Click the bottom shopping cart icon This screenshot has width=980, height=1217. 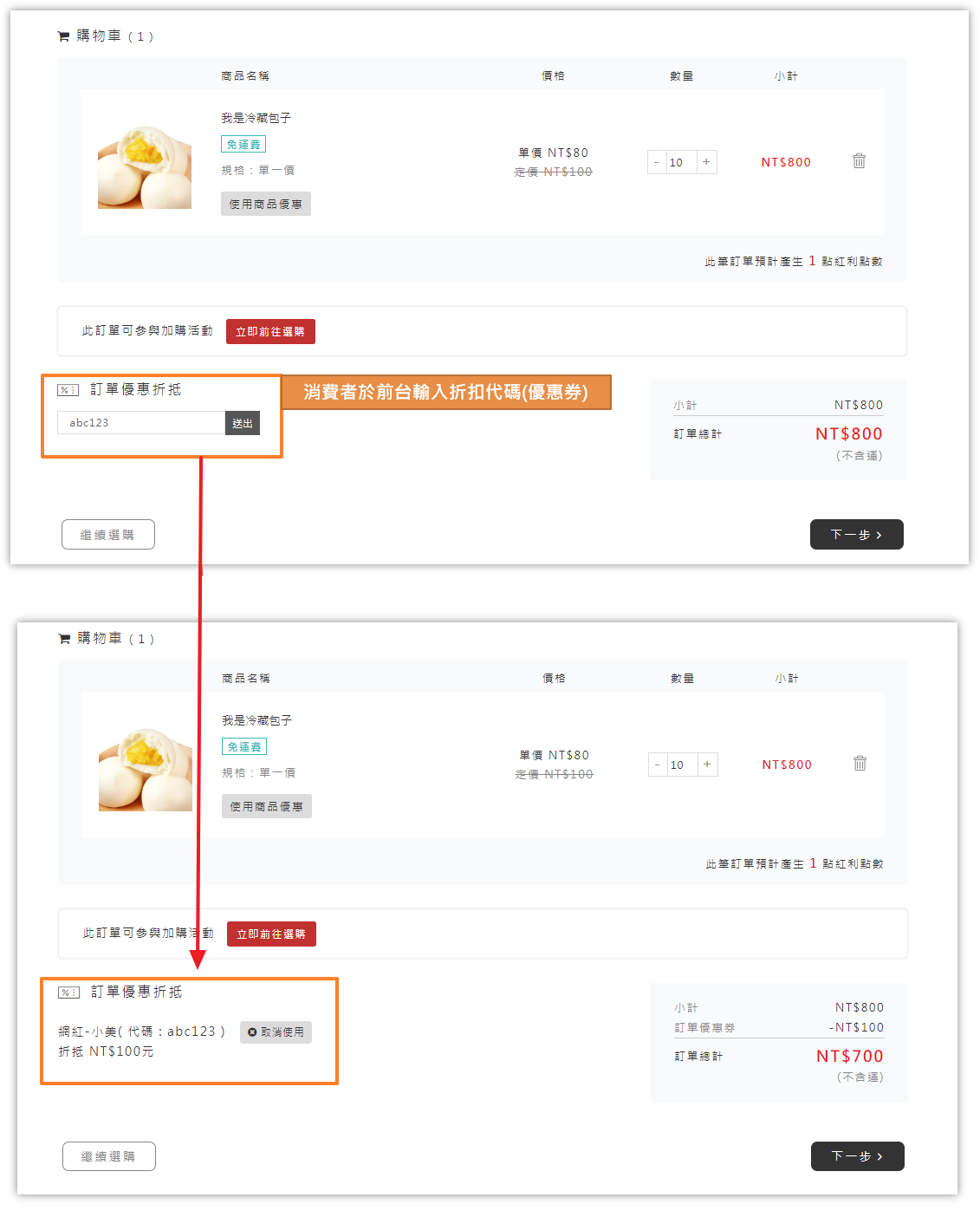(x=64, y=639)
